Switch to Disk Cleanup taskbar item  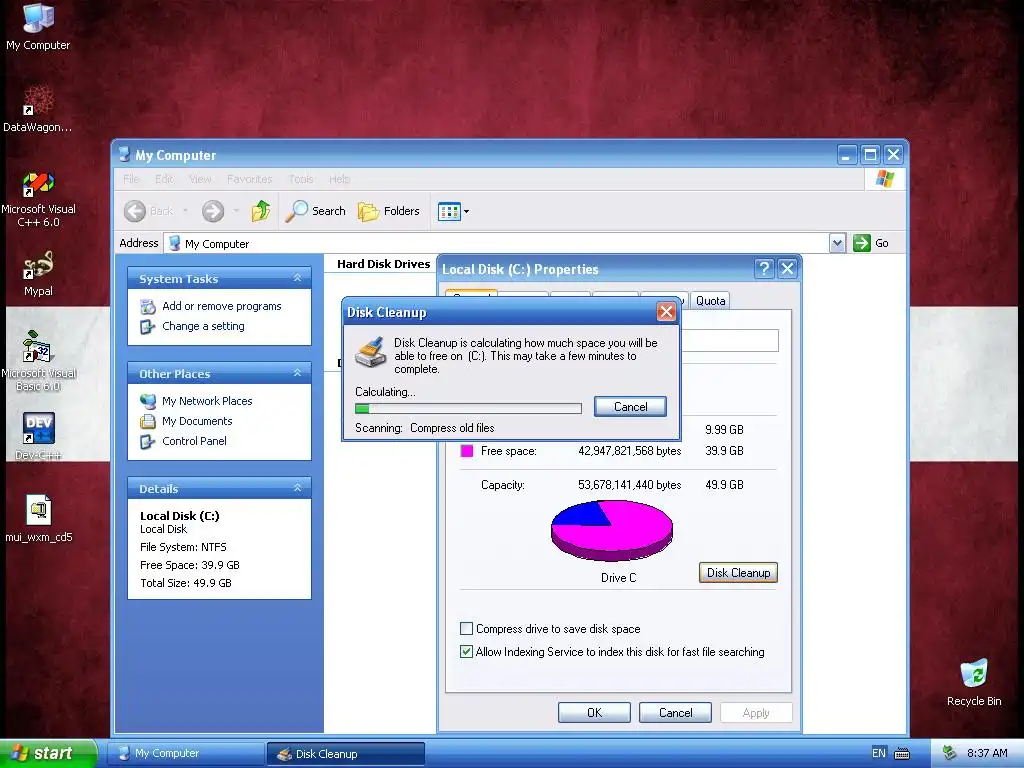click(x=346, y=754)
